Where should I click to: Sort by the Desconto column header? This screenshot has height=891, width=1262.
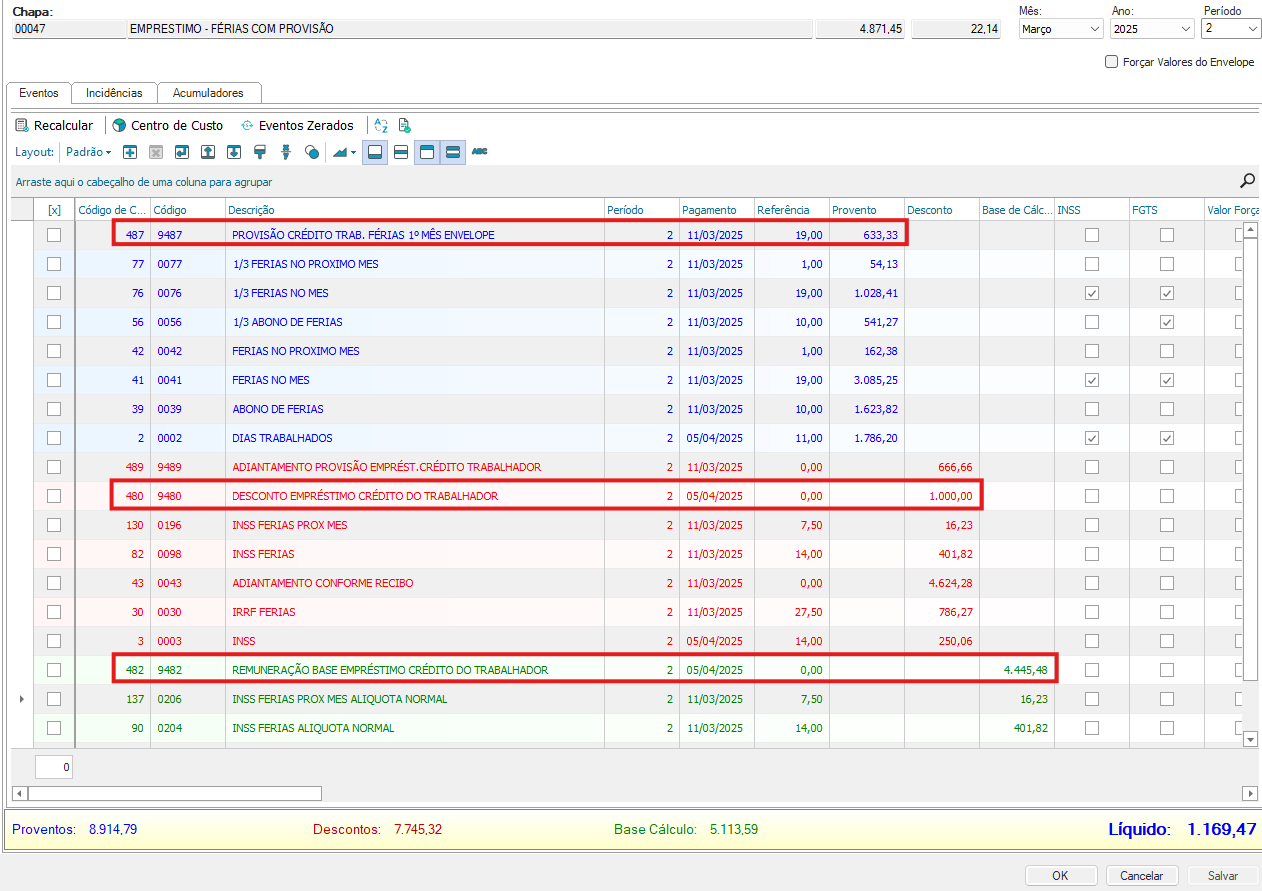[942, 210]
